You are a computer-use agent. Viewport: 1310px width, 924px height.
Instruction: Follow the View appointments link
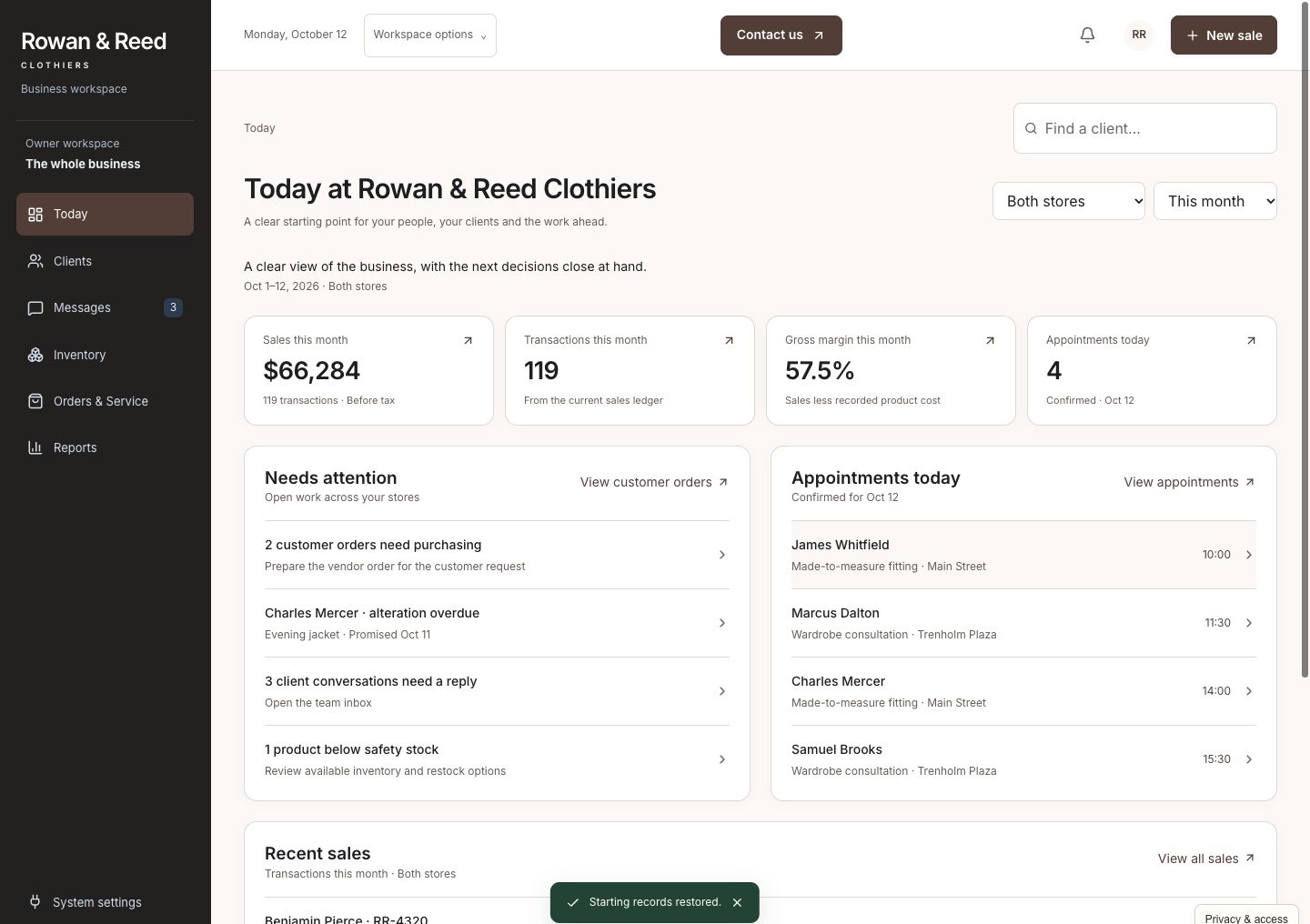(x=1190, y=482)
